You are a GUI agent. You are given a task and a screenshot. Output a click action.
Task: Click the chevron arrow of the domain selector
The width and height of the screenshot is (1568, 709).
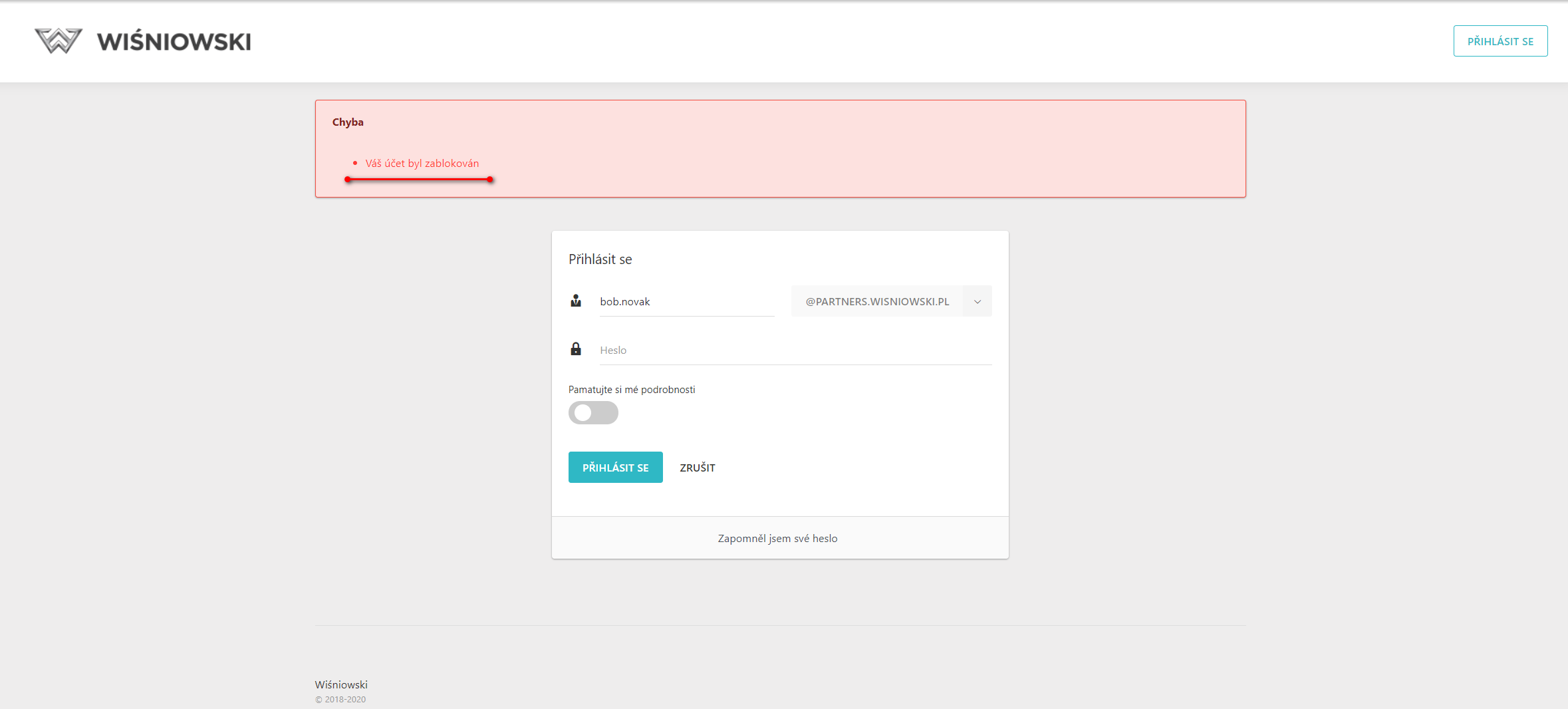tap(978, 302)
